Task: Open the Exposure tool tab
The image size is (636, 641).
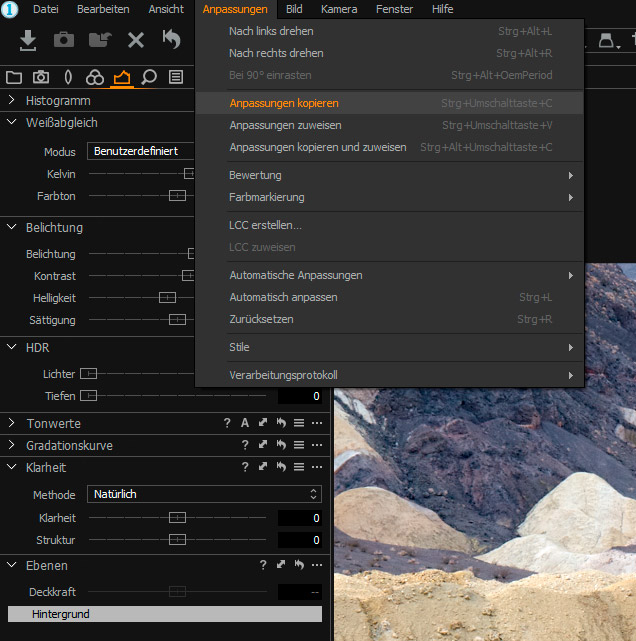Action: pos(122,77)
